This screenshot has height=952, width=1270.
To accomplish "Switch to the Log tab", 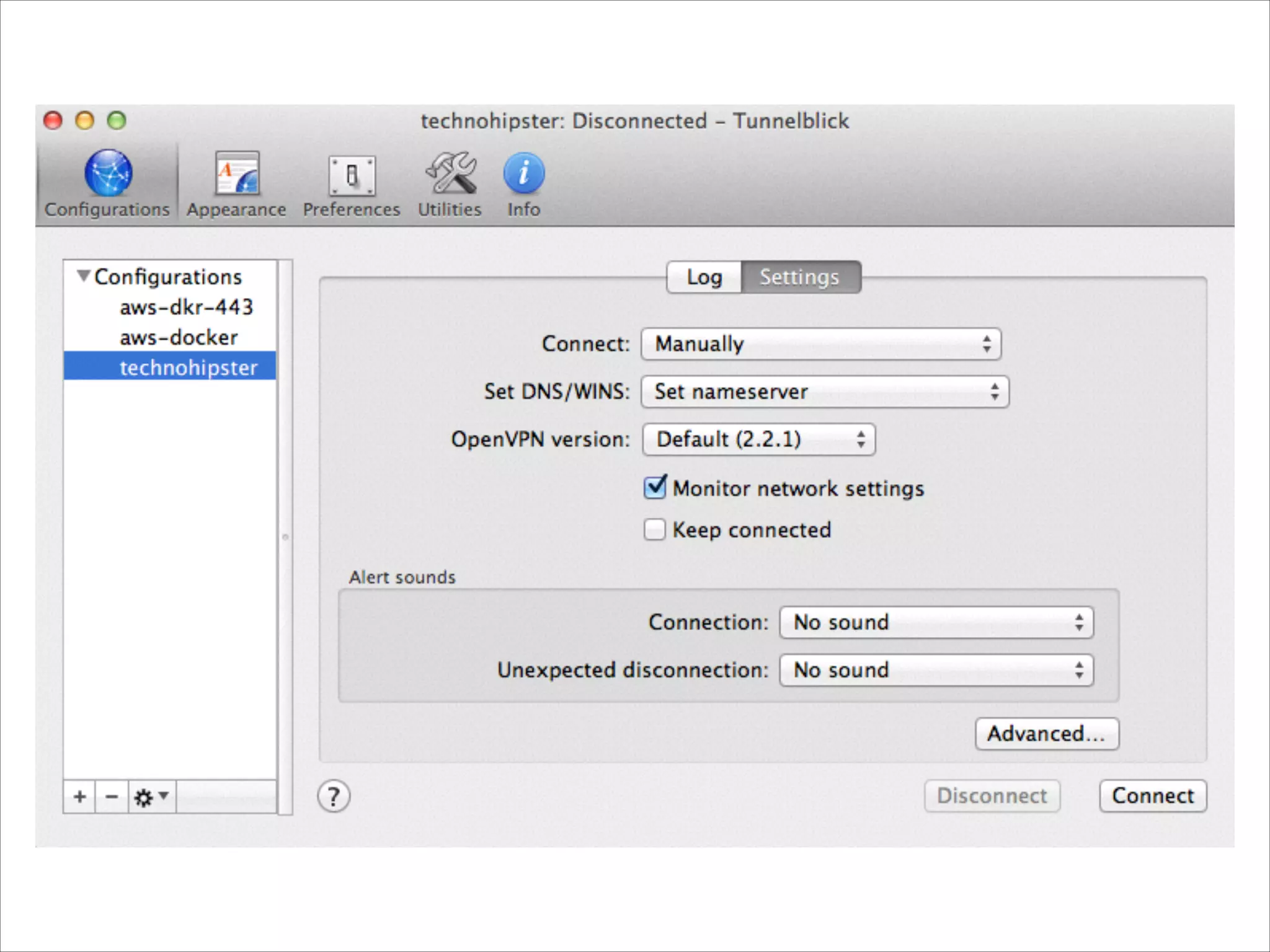I will (x=704, y=277).
